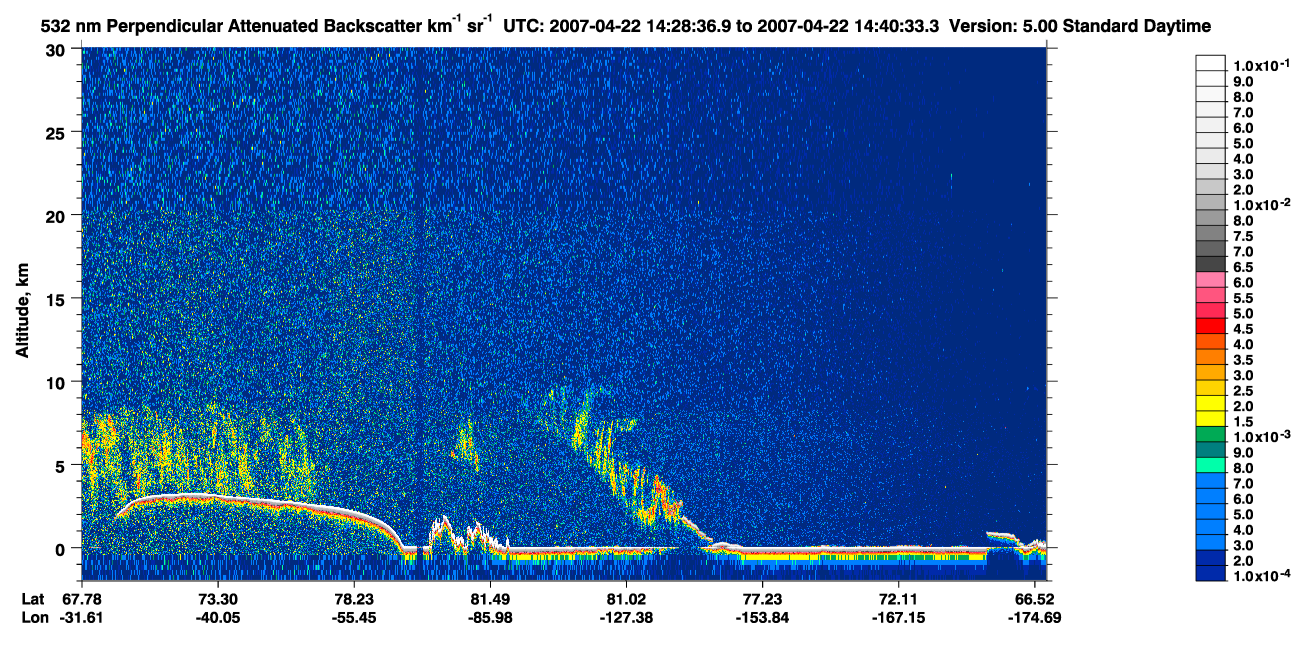The height and width of the screenshot is (667, 1300).
Task: Click the 'Lat' row label
Action: point(34,598)
